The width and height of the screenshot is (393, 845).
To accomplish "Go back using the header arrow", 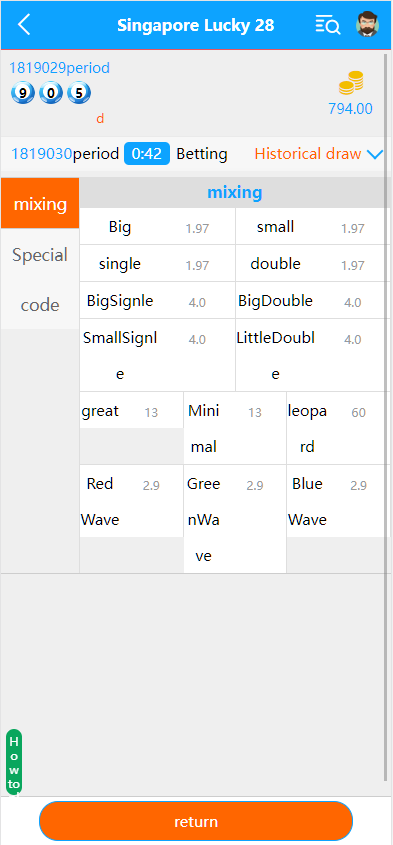I will 24,25.
